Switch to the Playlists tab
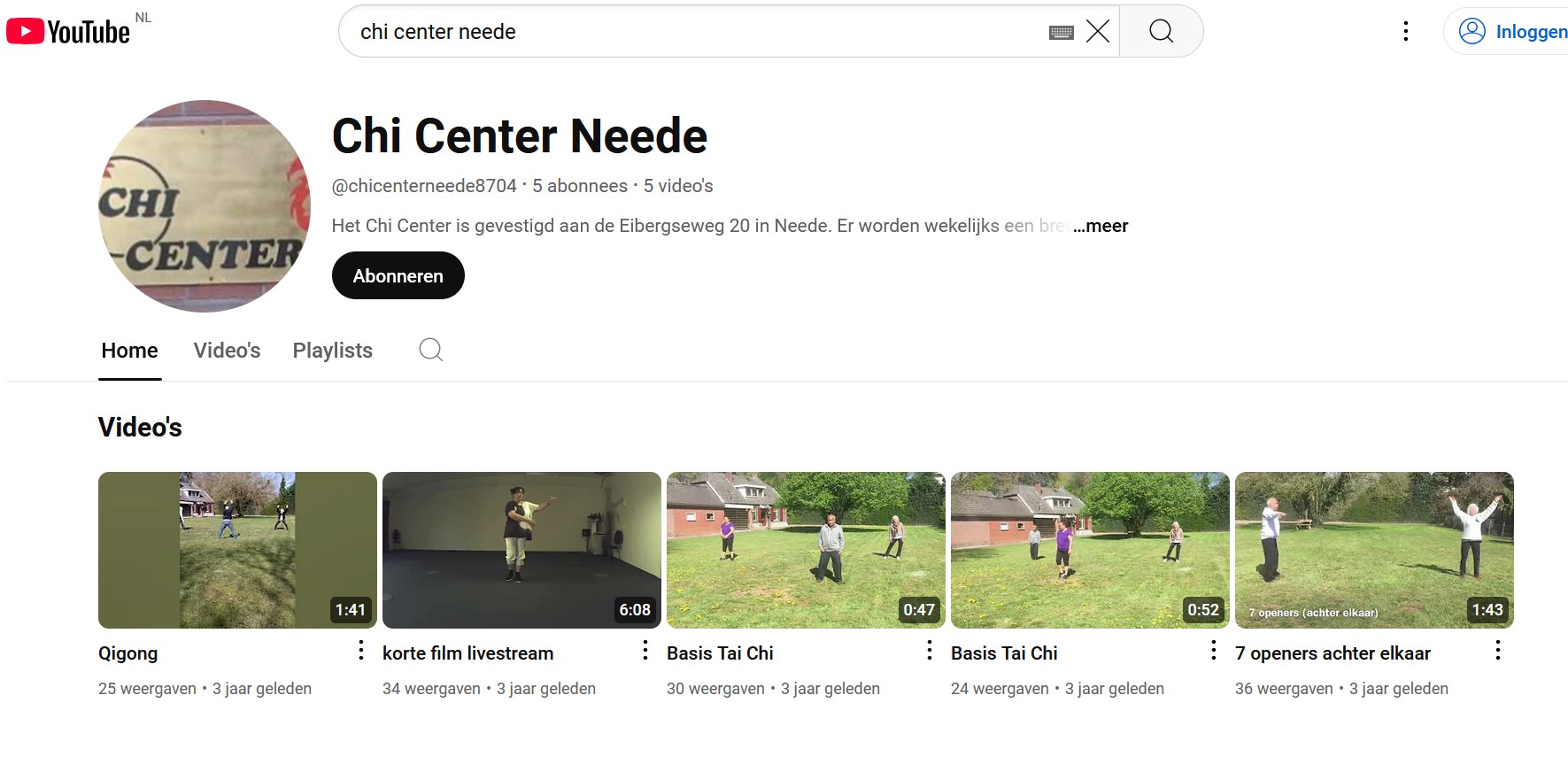The width and height of the screenshot is (1568, 757). coord(332,351)
